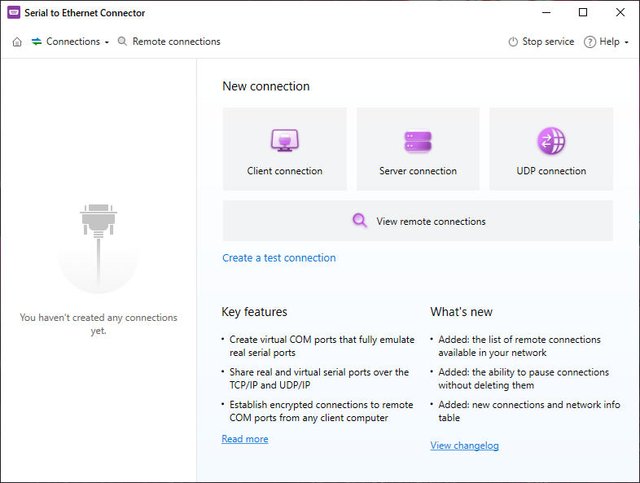Open the Connections menu
Viewport: 640px width, 483px height.
(x=73, y=42)
